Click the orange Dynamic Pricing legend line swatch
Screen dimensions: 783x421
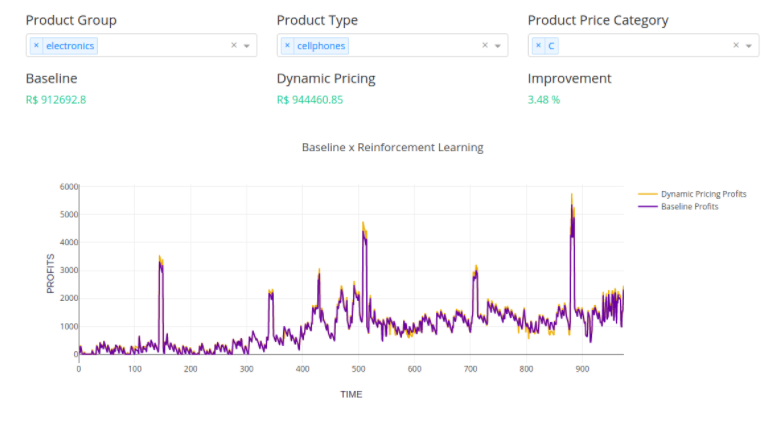pyautogui.click(x=647, y=194)
